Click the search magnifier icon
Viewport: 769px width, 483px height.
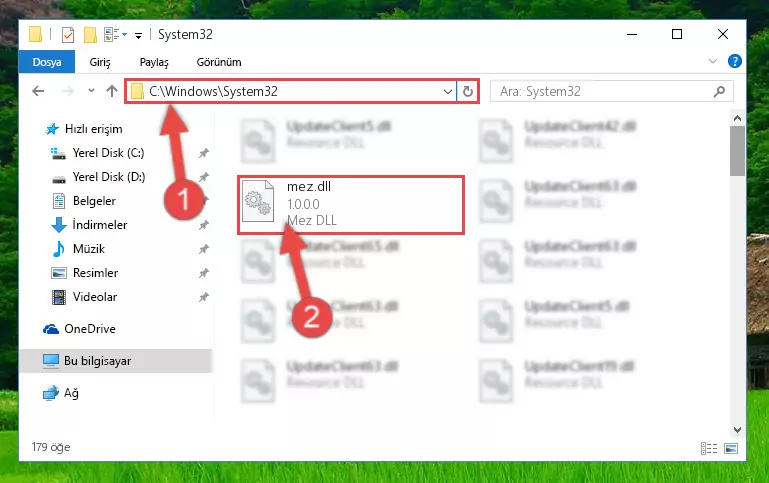tap(719, 91)
